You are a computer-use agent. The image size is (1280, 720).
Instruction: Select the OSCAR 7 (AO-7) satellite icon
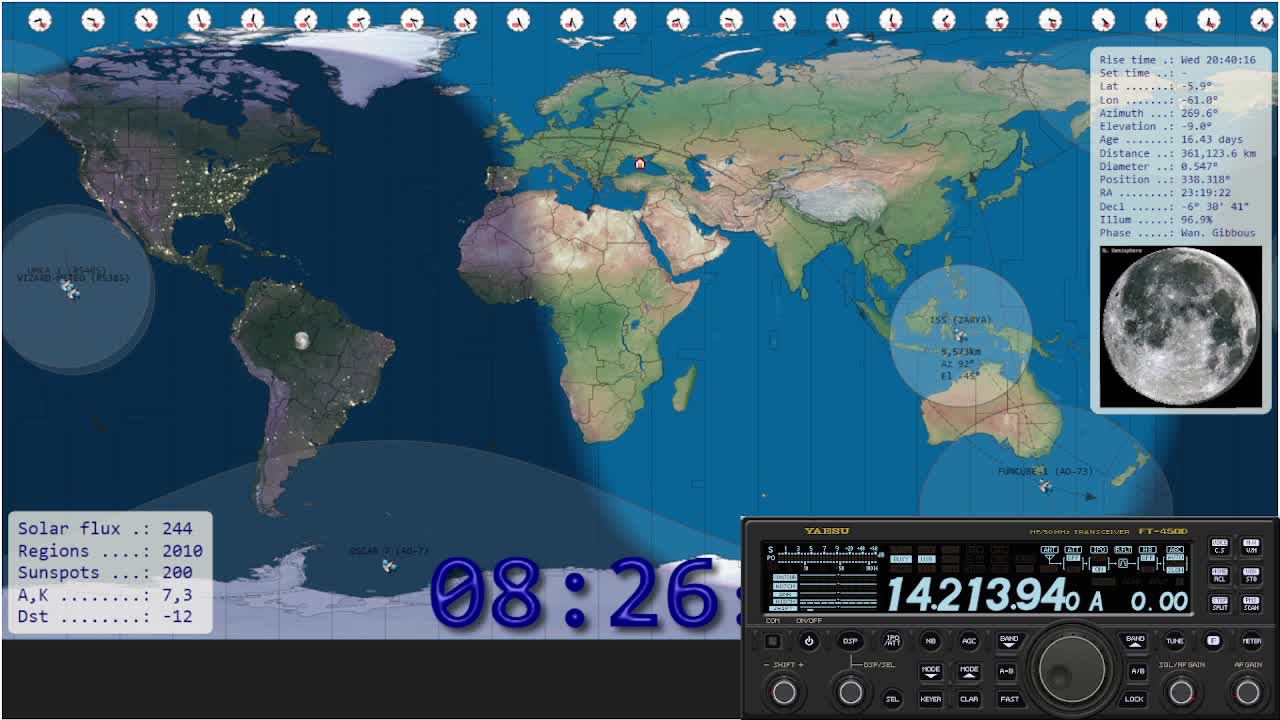click(389, 566)
